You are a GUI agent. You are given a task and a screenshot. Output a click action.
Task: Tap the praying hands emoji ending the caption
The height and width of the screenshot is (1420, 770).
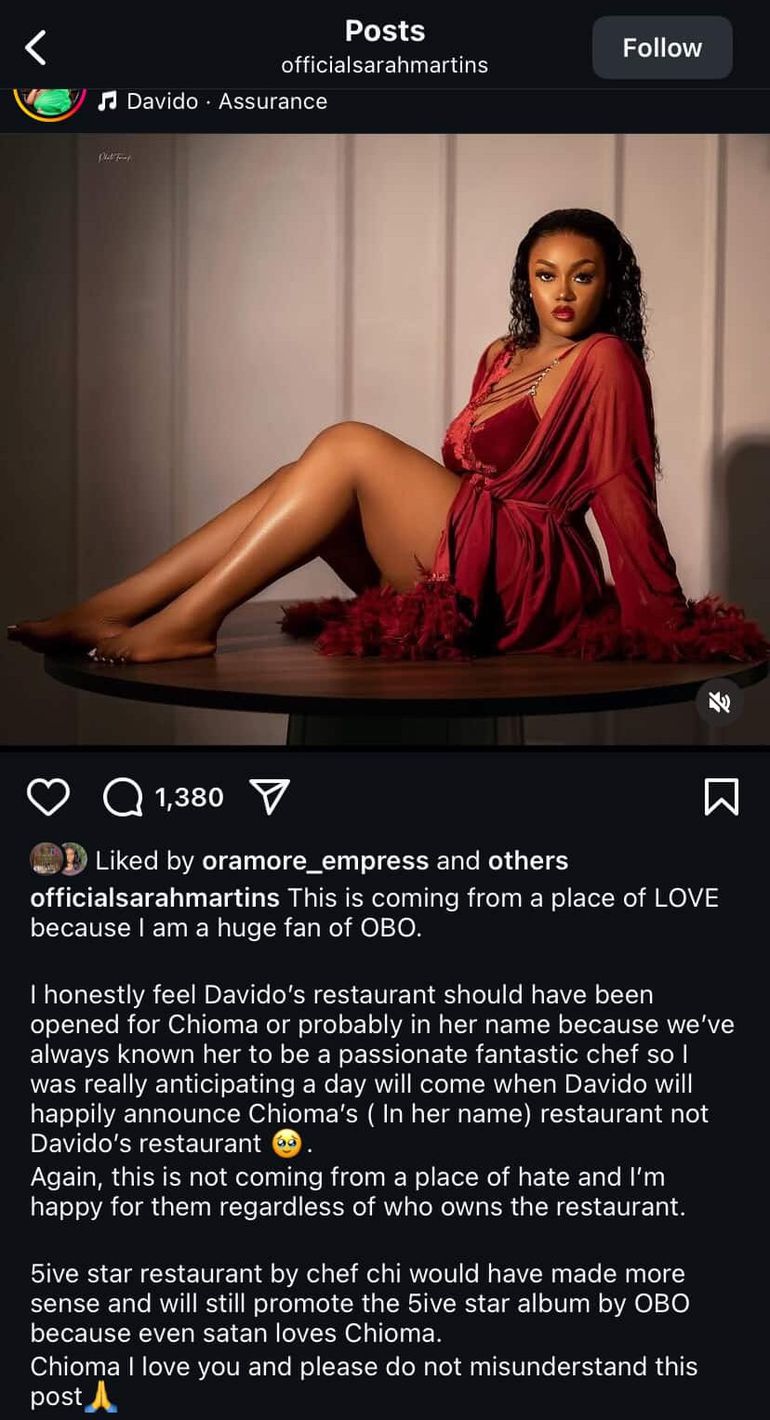(101, 1396)
